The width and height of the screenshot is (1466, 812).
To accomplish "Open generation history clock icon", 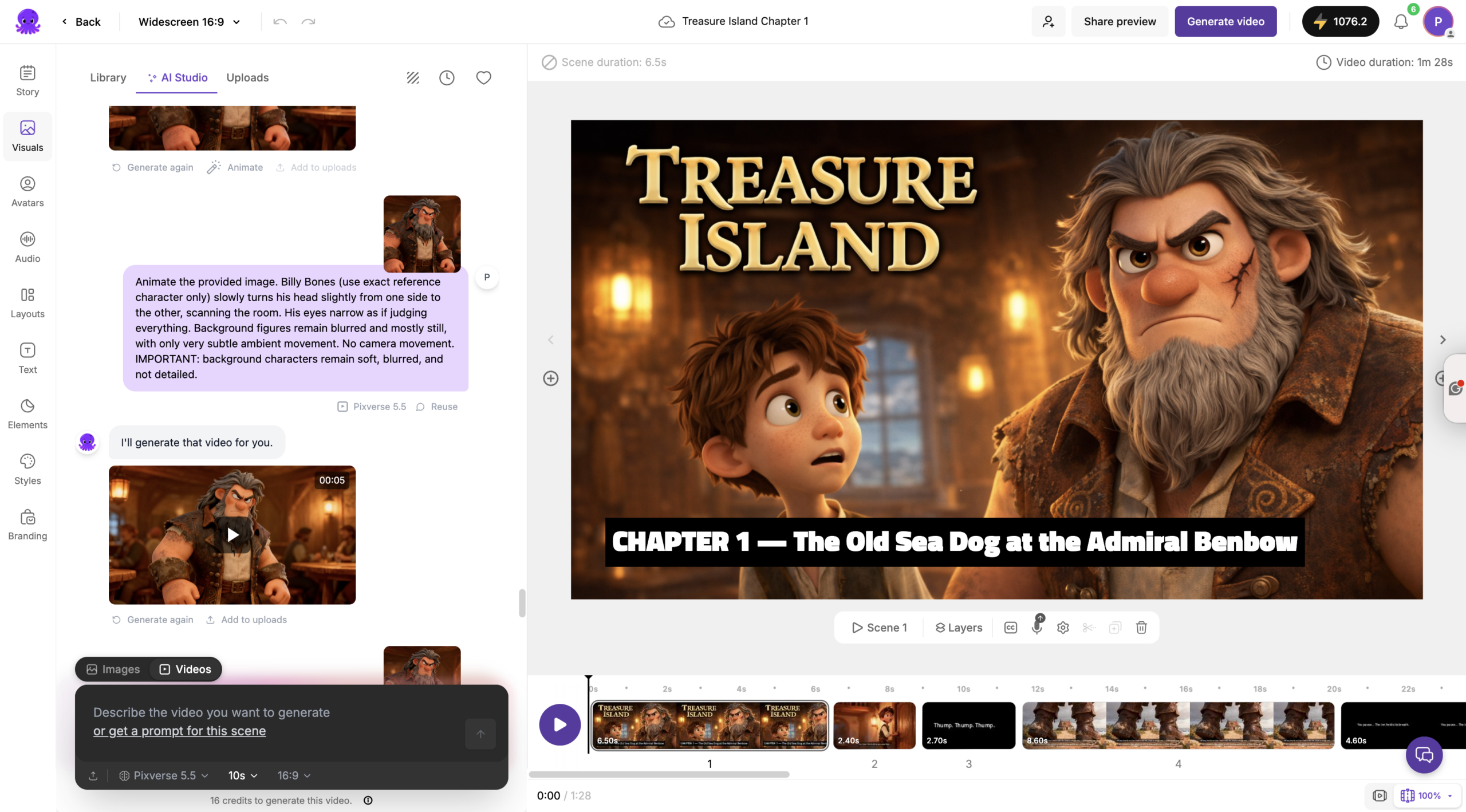I will tap(447, 78).
